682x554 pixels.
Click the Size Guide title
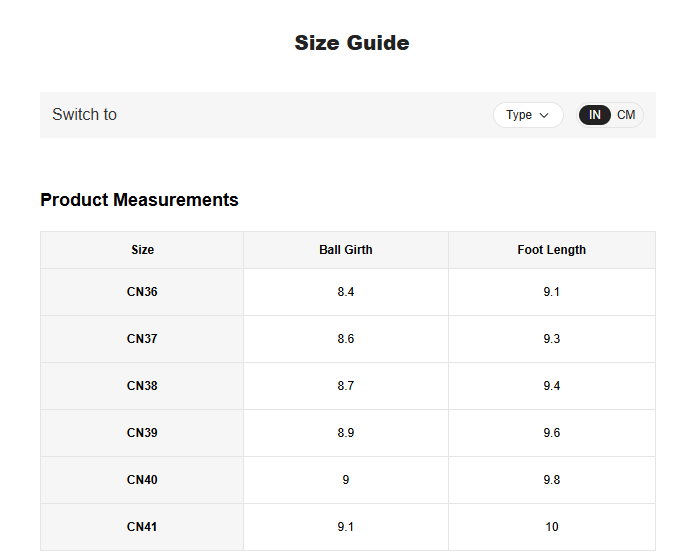pyautogui.click(x=351, y=43)
